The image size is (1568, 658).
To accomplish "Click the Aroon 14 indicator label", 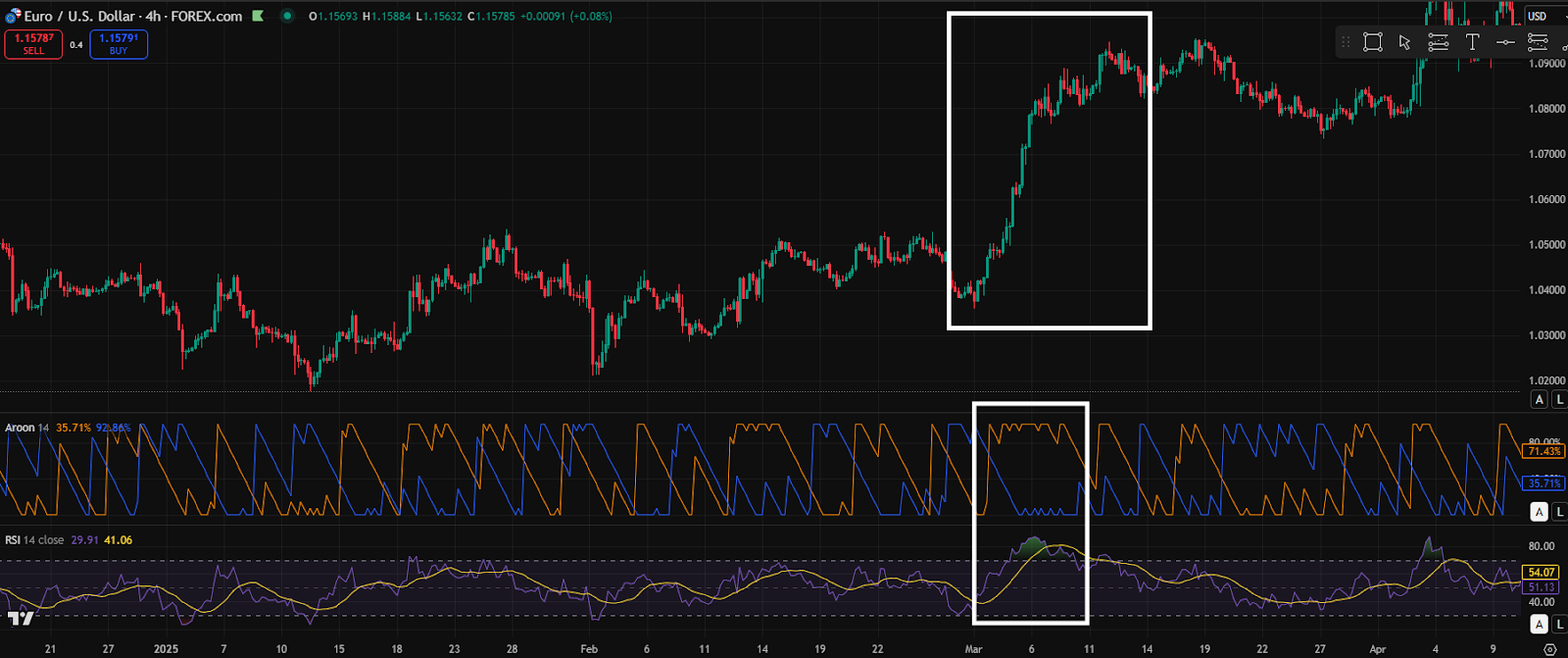I will click(x=26, y=428).
